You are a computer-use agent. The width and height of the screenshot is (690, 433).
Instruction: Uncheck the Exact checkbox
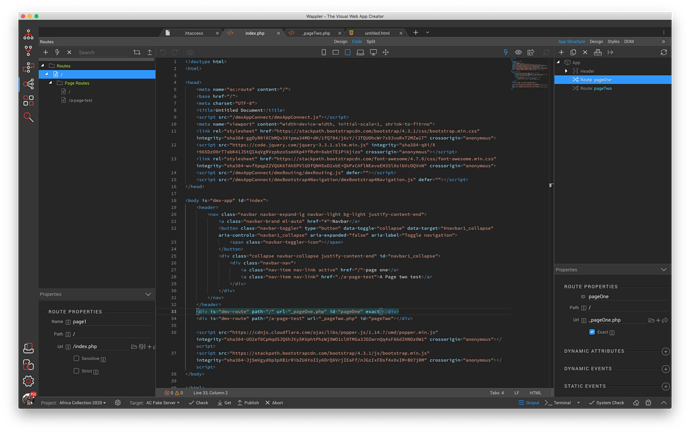592,332
